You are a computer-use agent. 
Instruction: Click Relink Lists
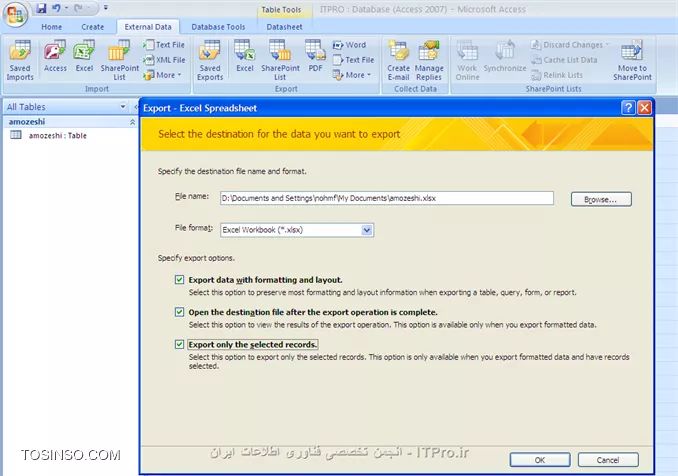coord(557,75)
